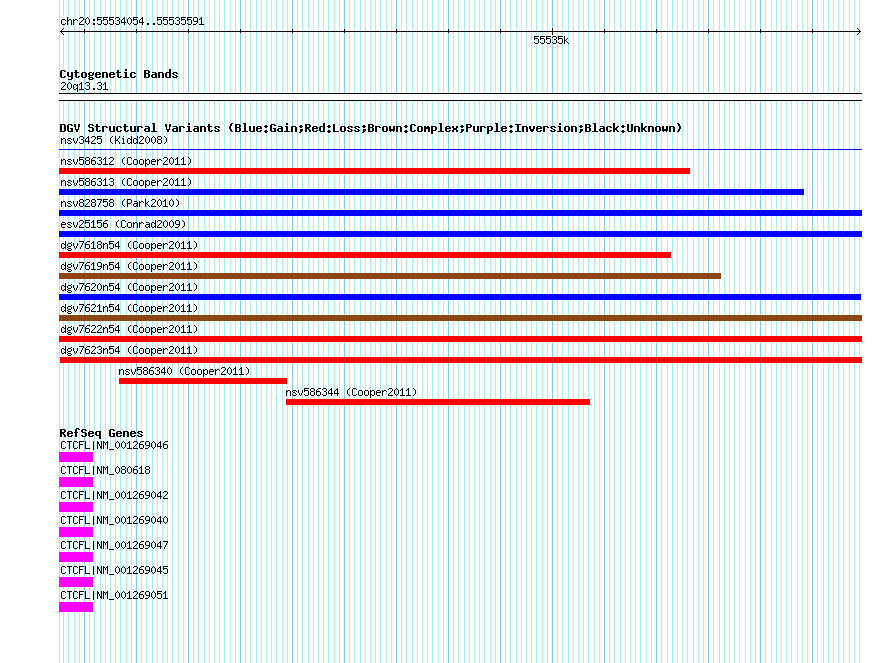Viewport: 890px width, 663px height.
Task: Click the 55535k ruler tick label
Action: coord(551,40)
